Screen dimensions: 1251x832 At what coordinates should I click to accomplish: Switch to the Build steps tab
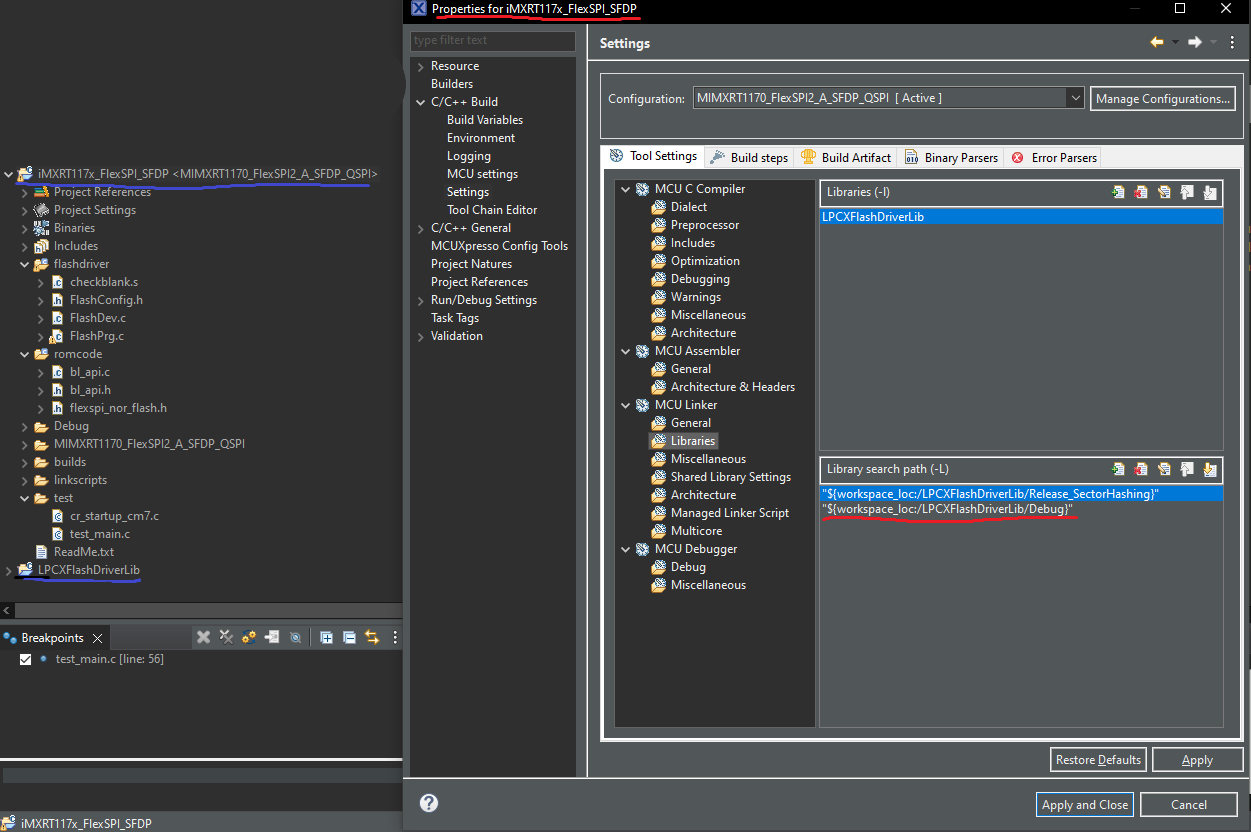[x=757, y=156]
